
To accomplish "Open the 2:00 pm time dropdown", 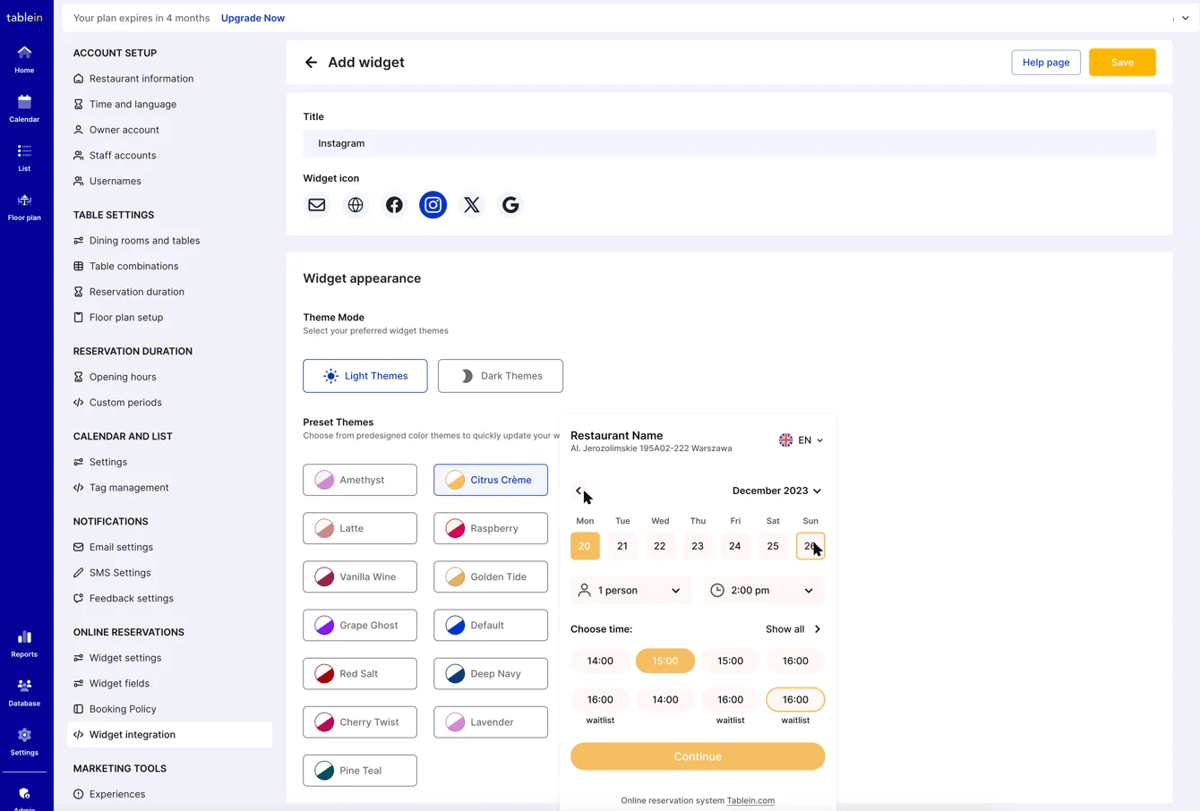I will click(x=763, y=590).
